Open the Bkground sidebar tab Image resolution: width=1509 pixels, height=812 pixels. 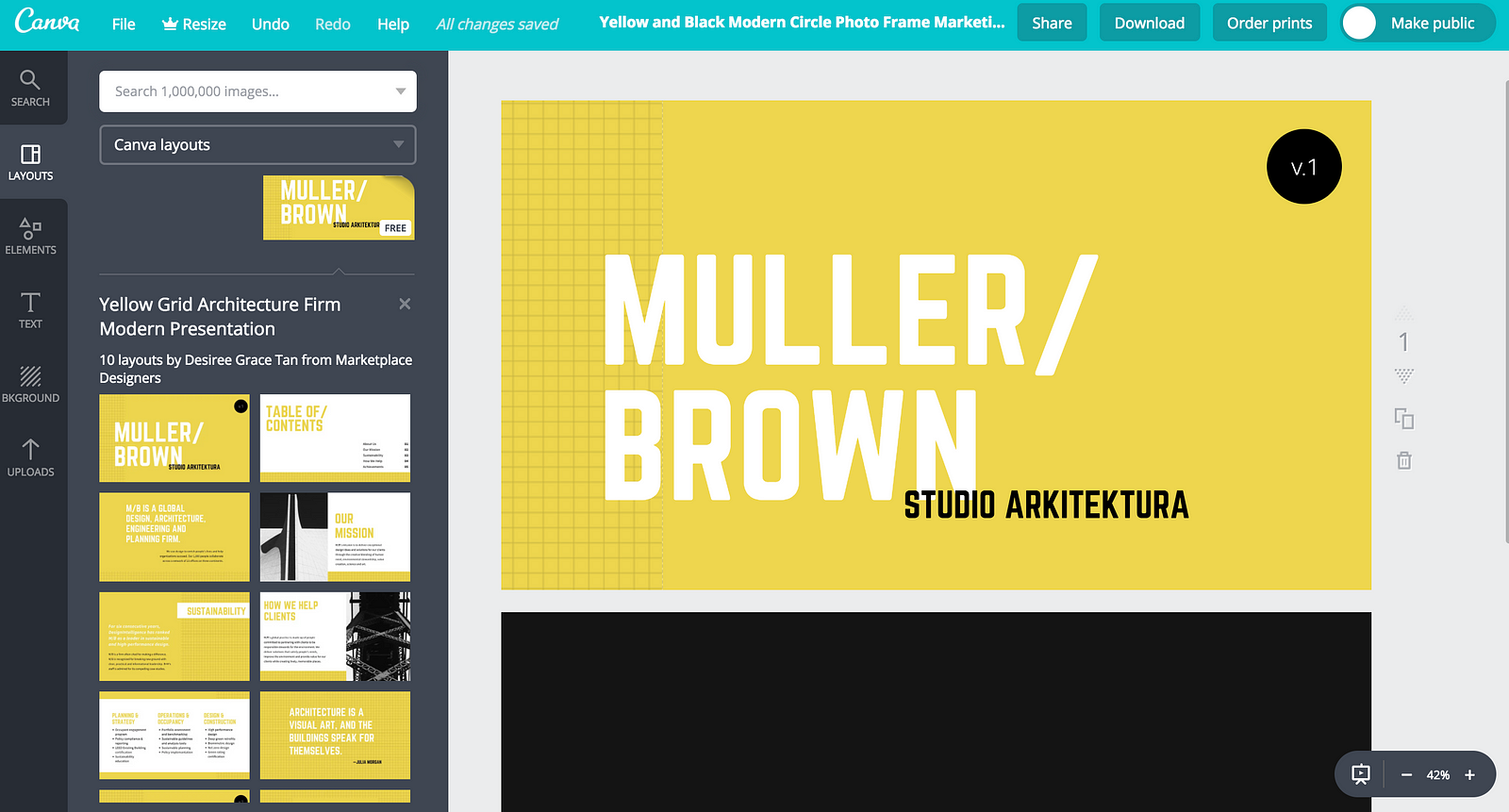tap(30, 384)
